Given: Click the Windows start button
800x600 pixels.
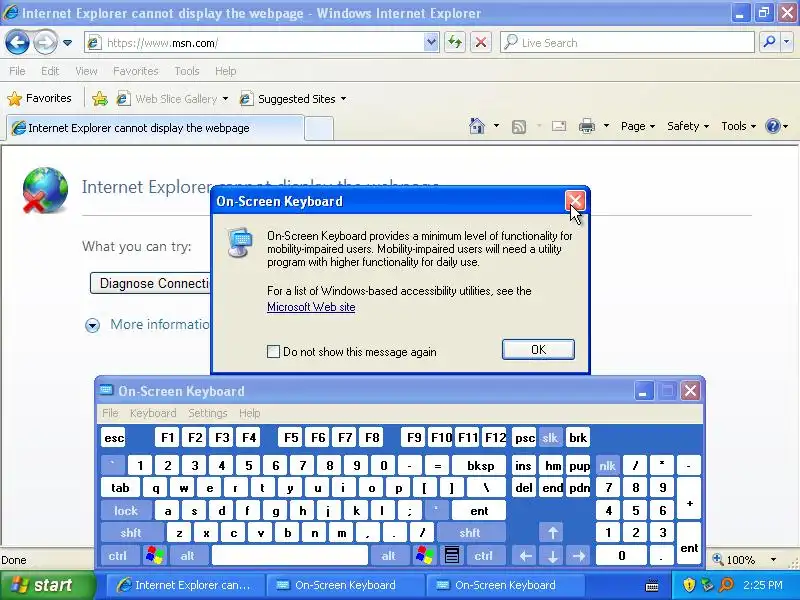Looking at the screenshot, I should point(47,585).
